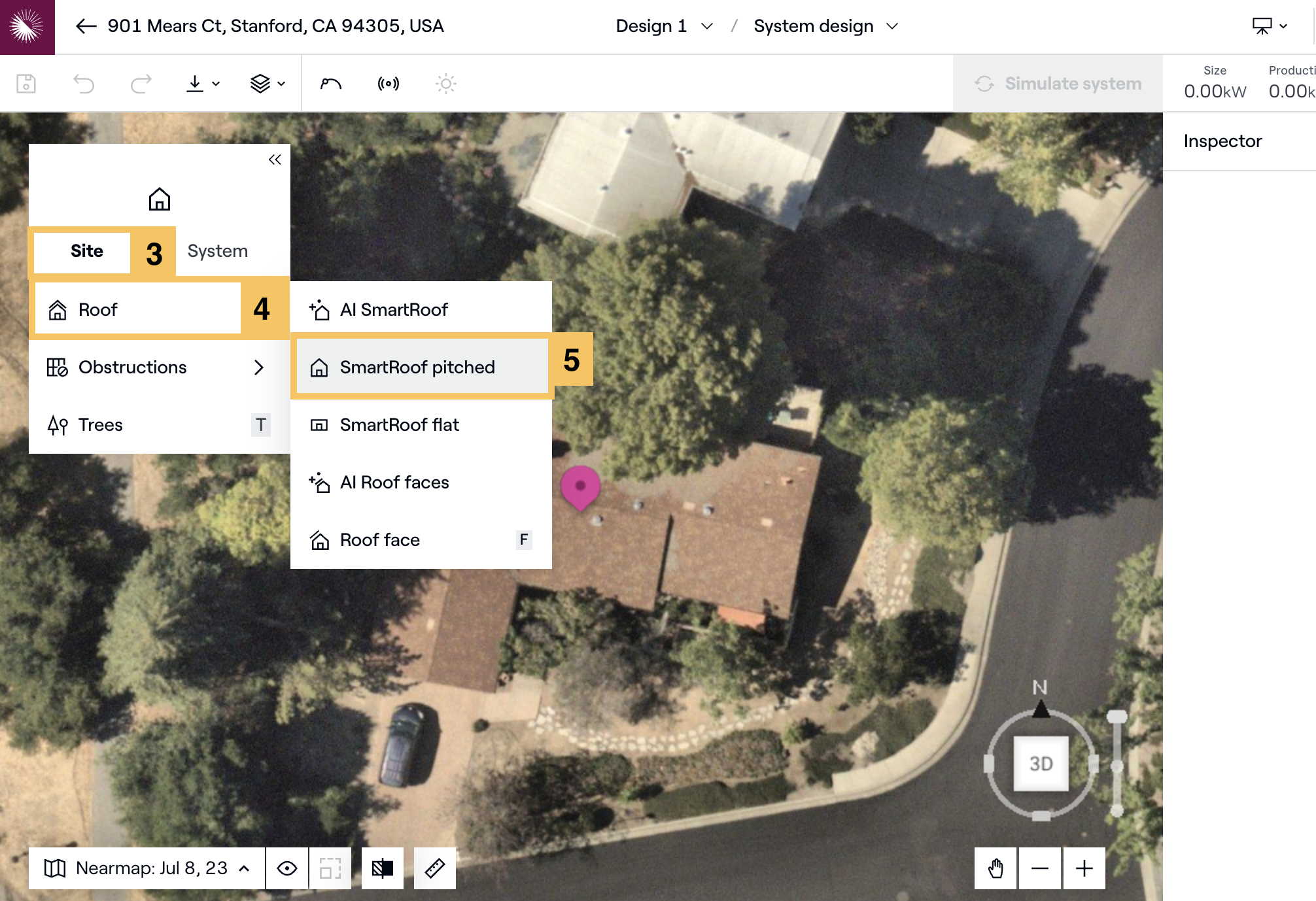Click the tilt slider next to compass
Image resolution: width=1316 pixels, height=901 pixels.
tap(1117, 764)
